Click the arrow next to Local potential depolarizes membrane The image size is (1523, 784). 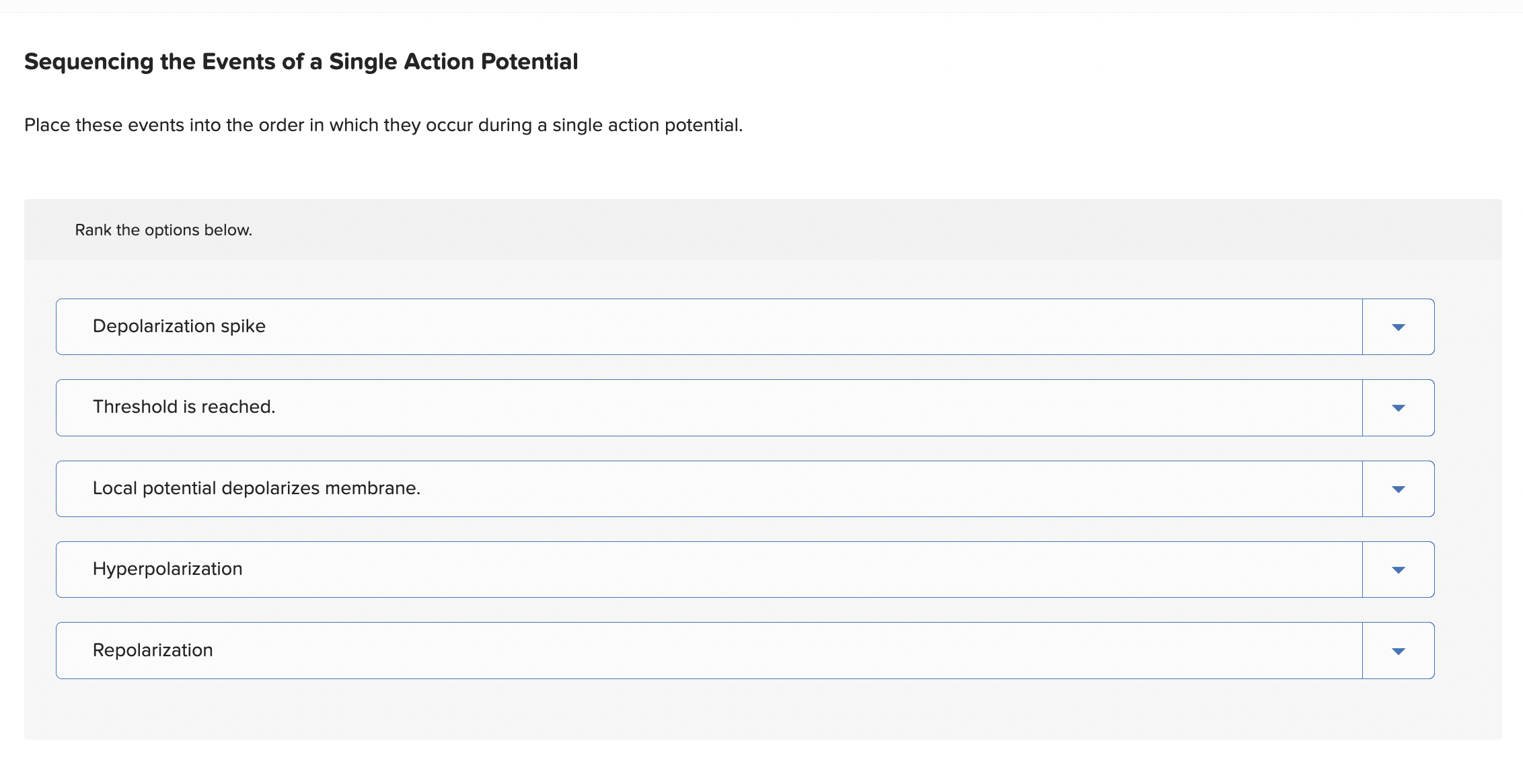pos(1398,488)
